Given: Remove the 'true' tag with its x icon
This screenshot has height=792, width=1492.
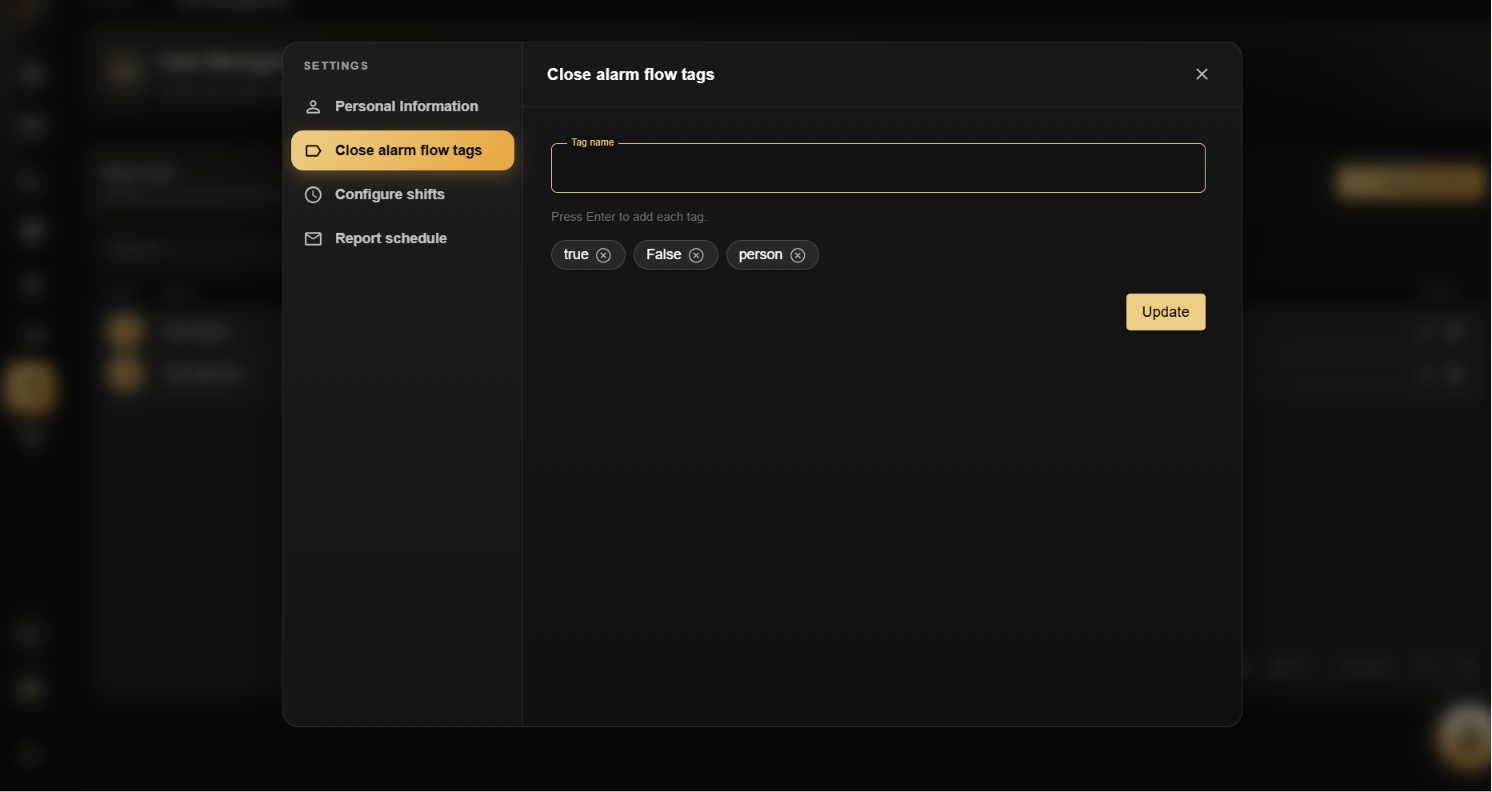Looking at the screenshot, I should [x=603, y=256].
